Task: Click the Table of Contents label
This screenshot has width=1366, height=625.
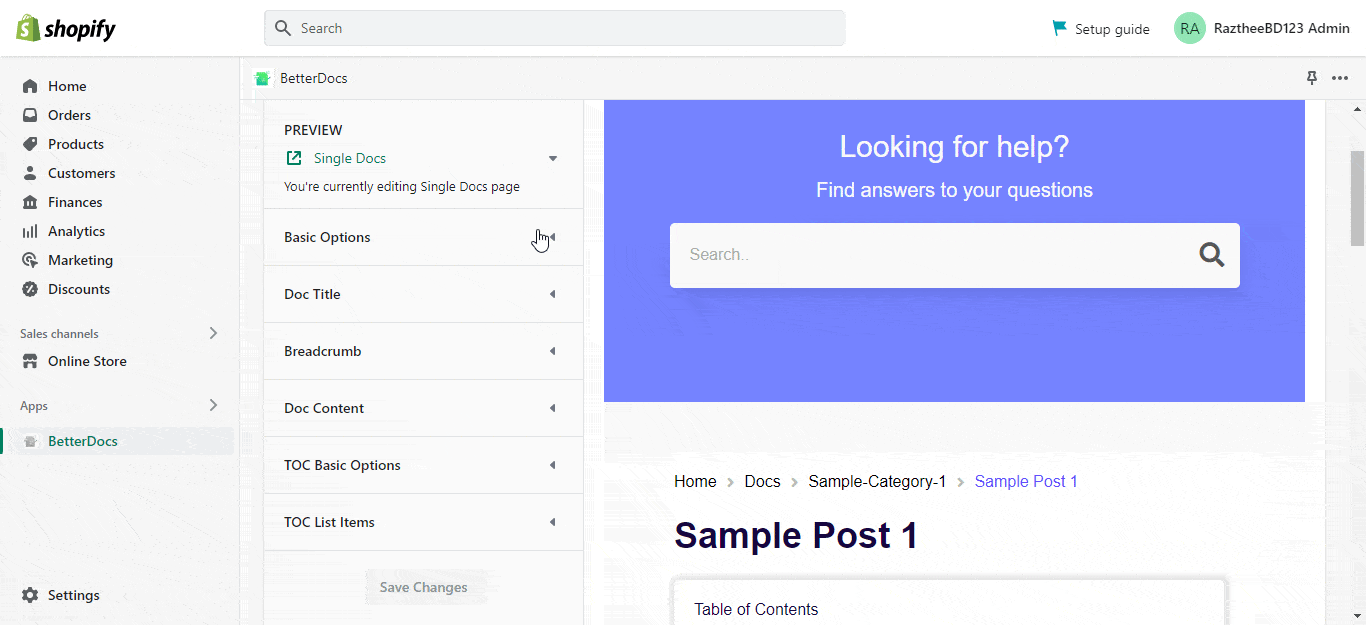Action: (756, 609)
